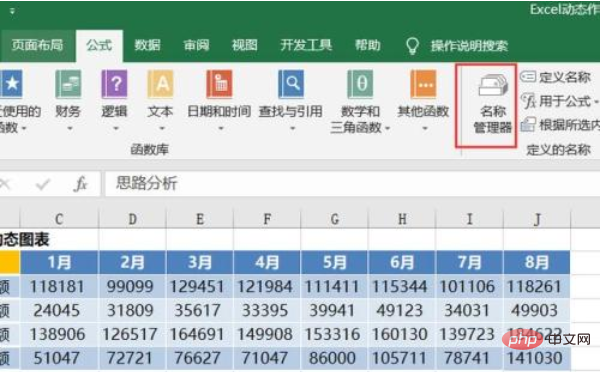The width and height of the screenshot is (601, 372).
Task: Select column I header
Action: point(470,219)
